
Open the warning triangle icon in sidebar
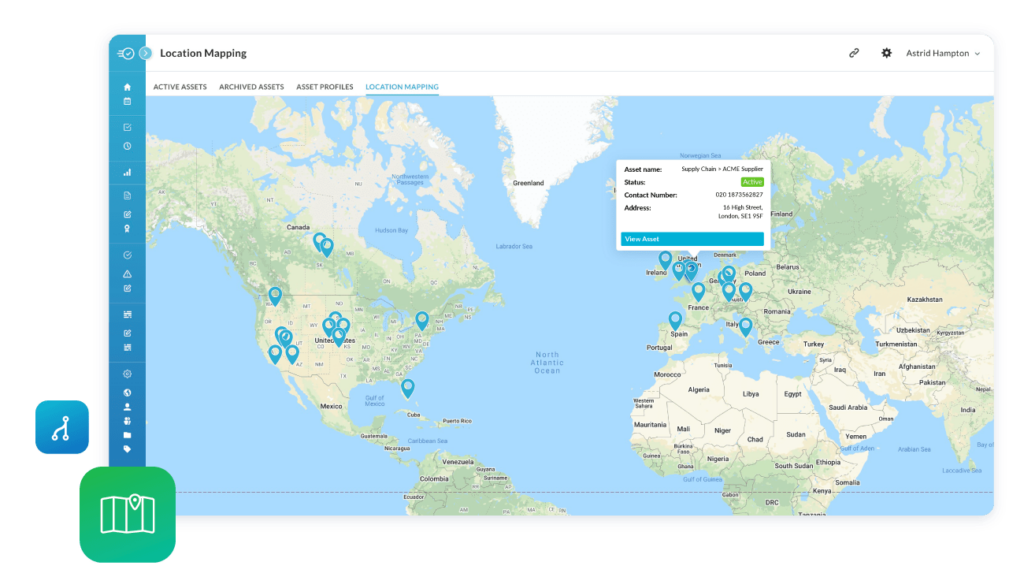(x=127, y=273)
